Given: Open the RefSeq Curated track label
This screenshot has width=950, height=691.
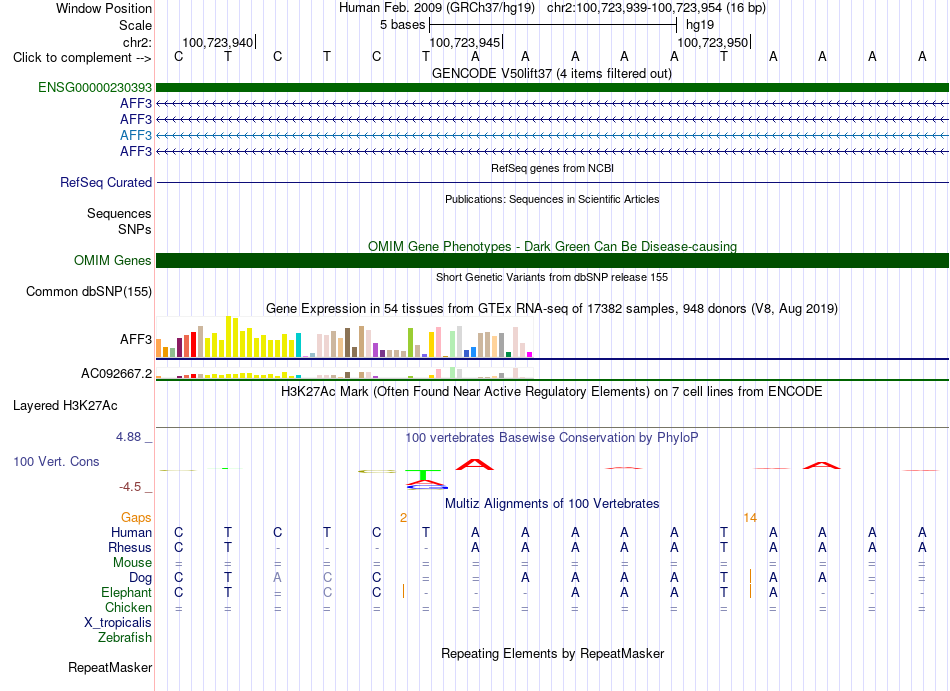Looking at the screenshot, I should pos(106,182).
